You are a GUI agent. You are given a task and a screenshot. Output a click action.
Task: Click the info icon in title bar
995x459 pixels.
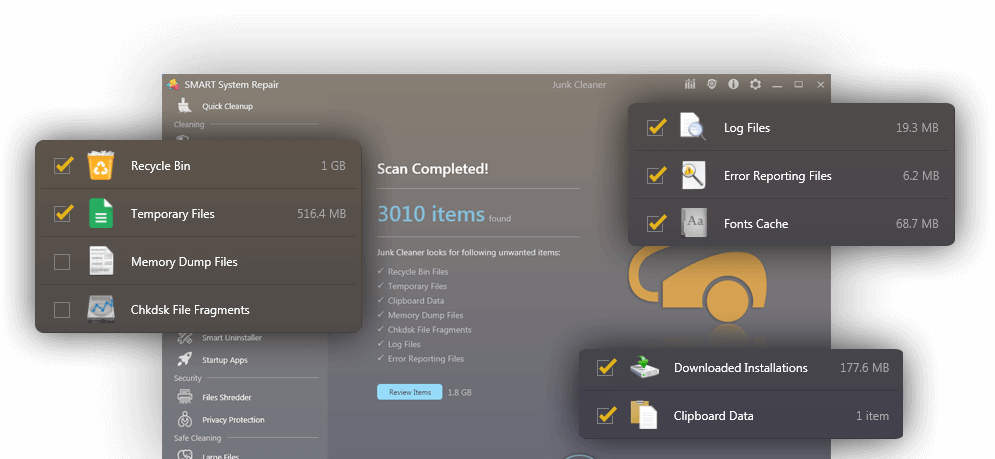coord(733,85)
